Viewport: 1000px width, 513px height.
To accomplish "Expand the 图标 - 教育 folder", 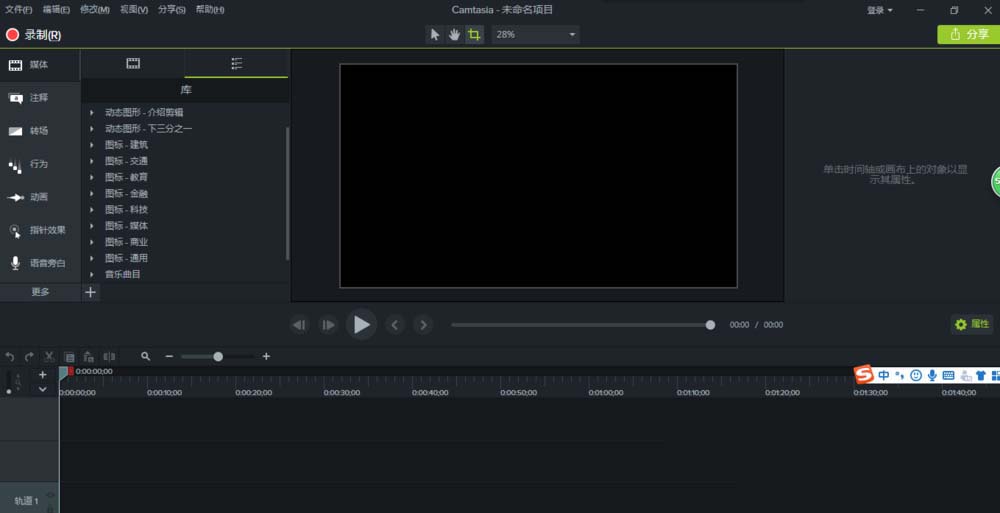I will click(x=92, y=177).
